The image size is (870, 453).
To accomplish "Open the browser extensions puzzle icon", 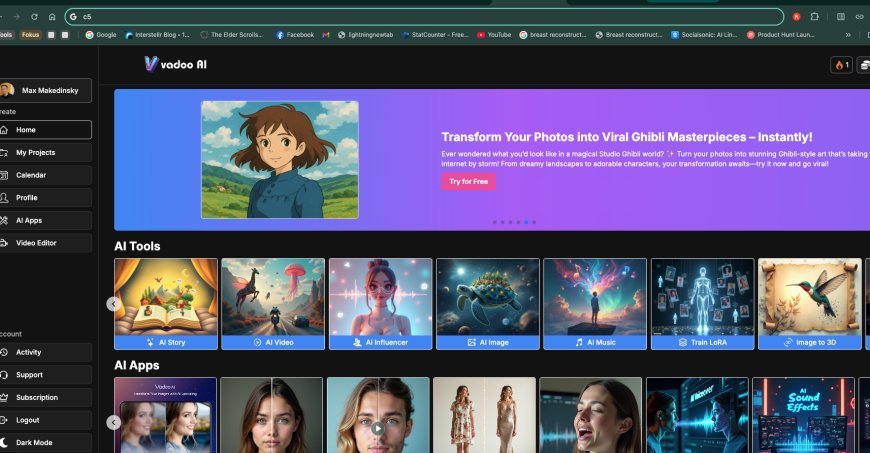I will [815, 17].
